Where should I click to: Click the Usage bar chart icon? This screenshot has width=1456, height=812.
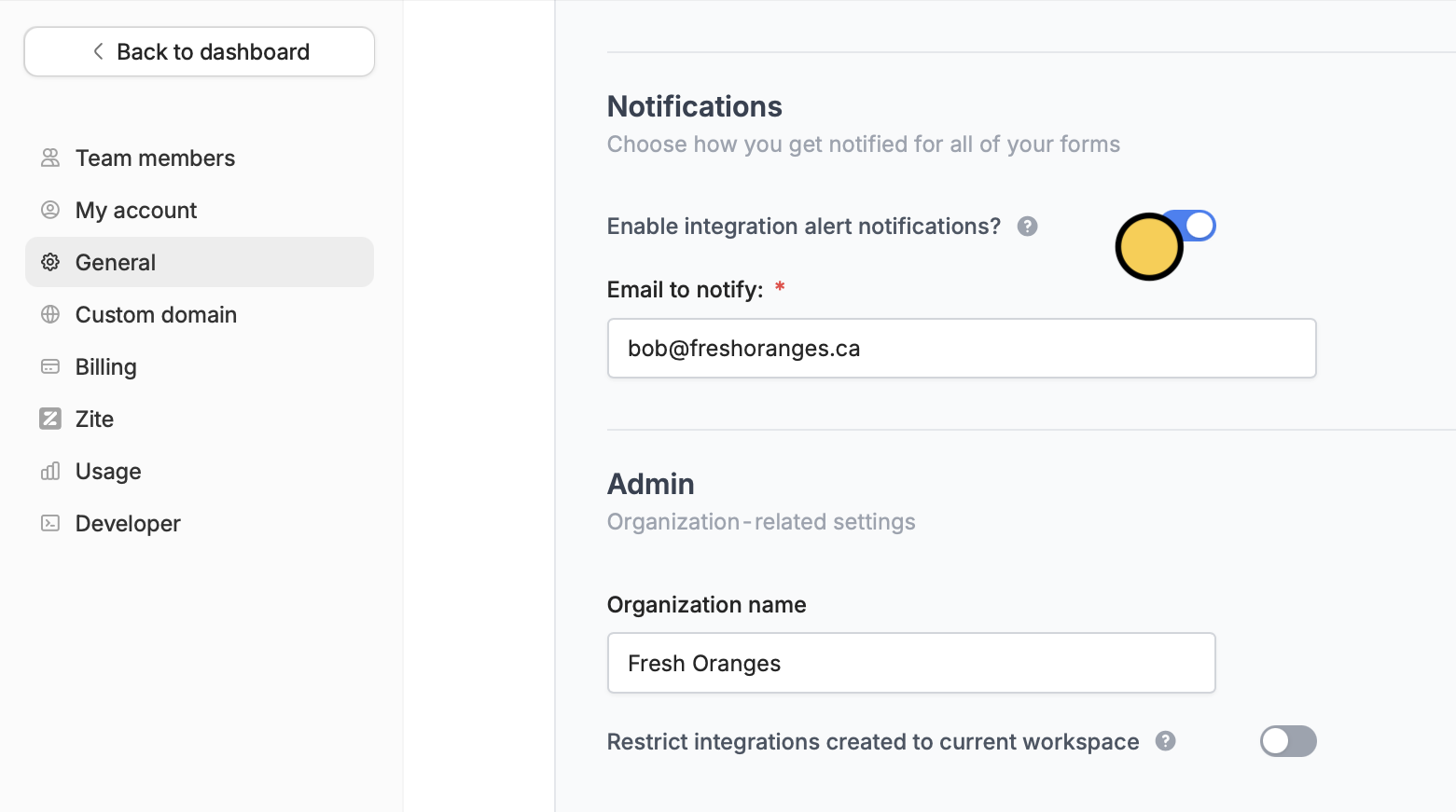(50, 471)
